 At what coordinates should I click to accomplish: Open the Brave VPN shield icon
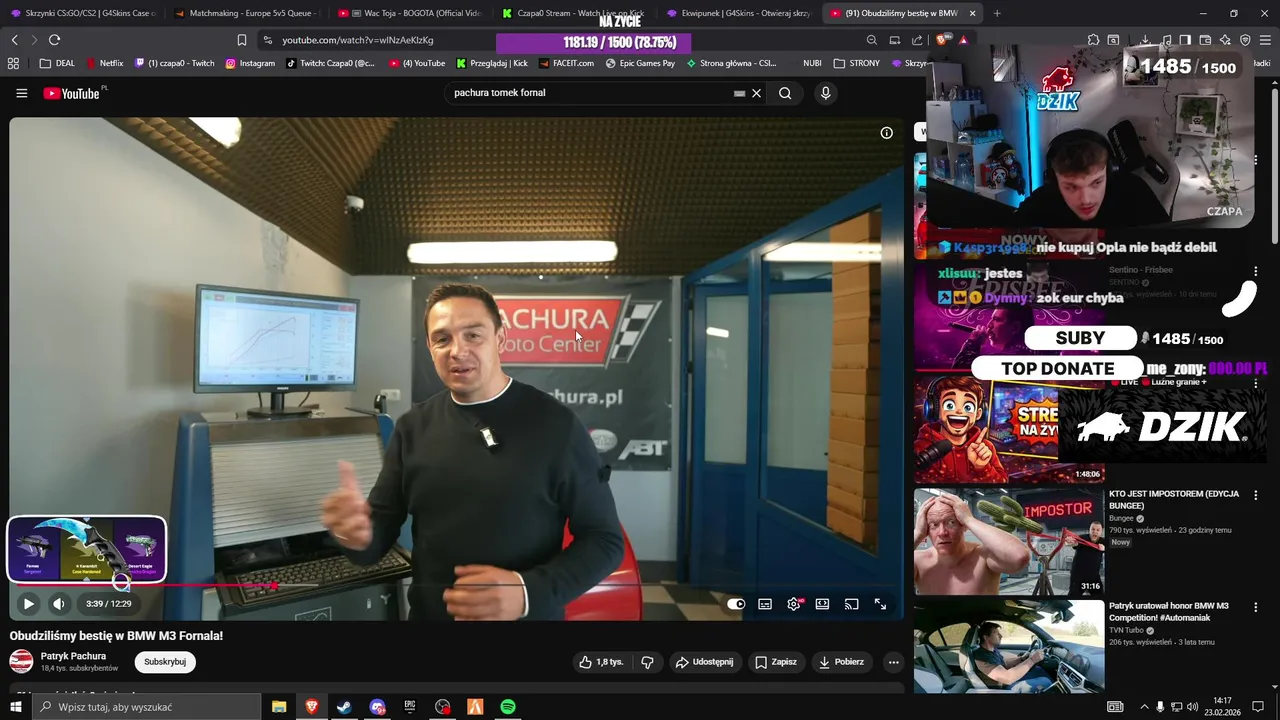click(1245, 40)
